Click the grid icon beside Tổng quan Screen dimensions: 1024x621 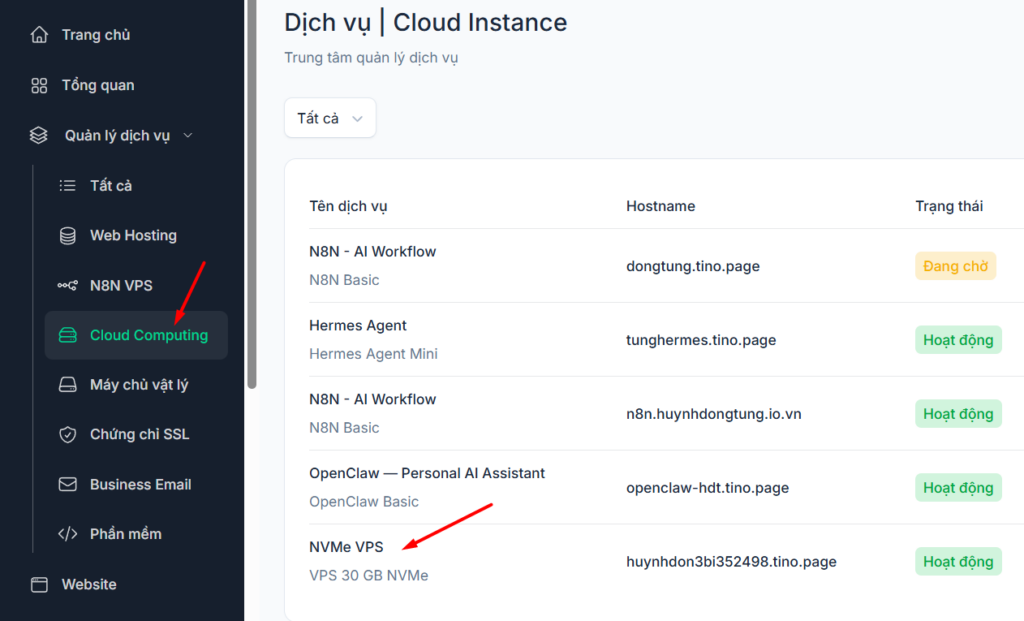point(39,86)
